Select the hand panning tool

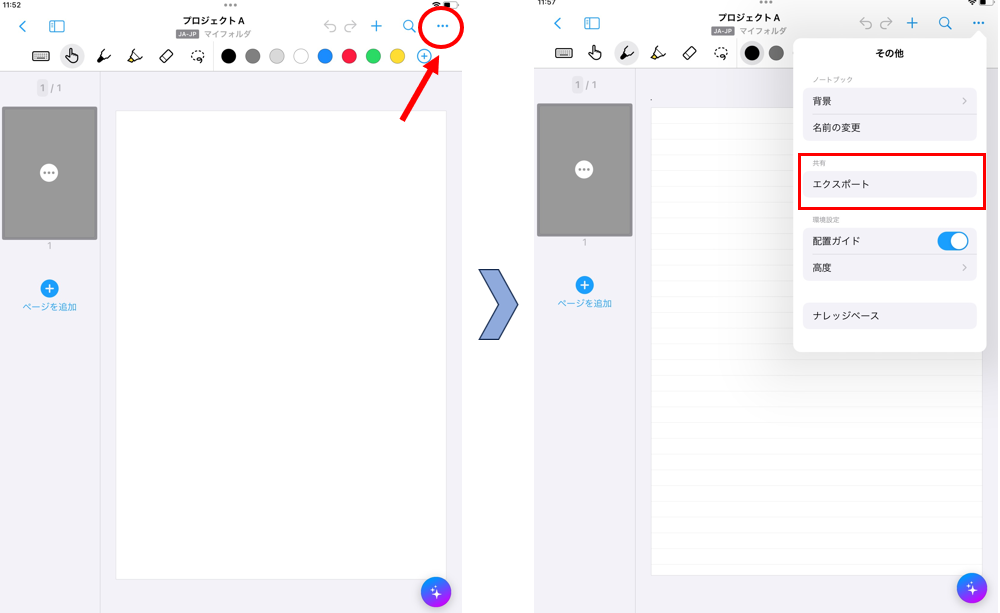(x=71, y=55)
